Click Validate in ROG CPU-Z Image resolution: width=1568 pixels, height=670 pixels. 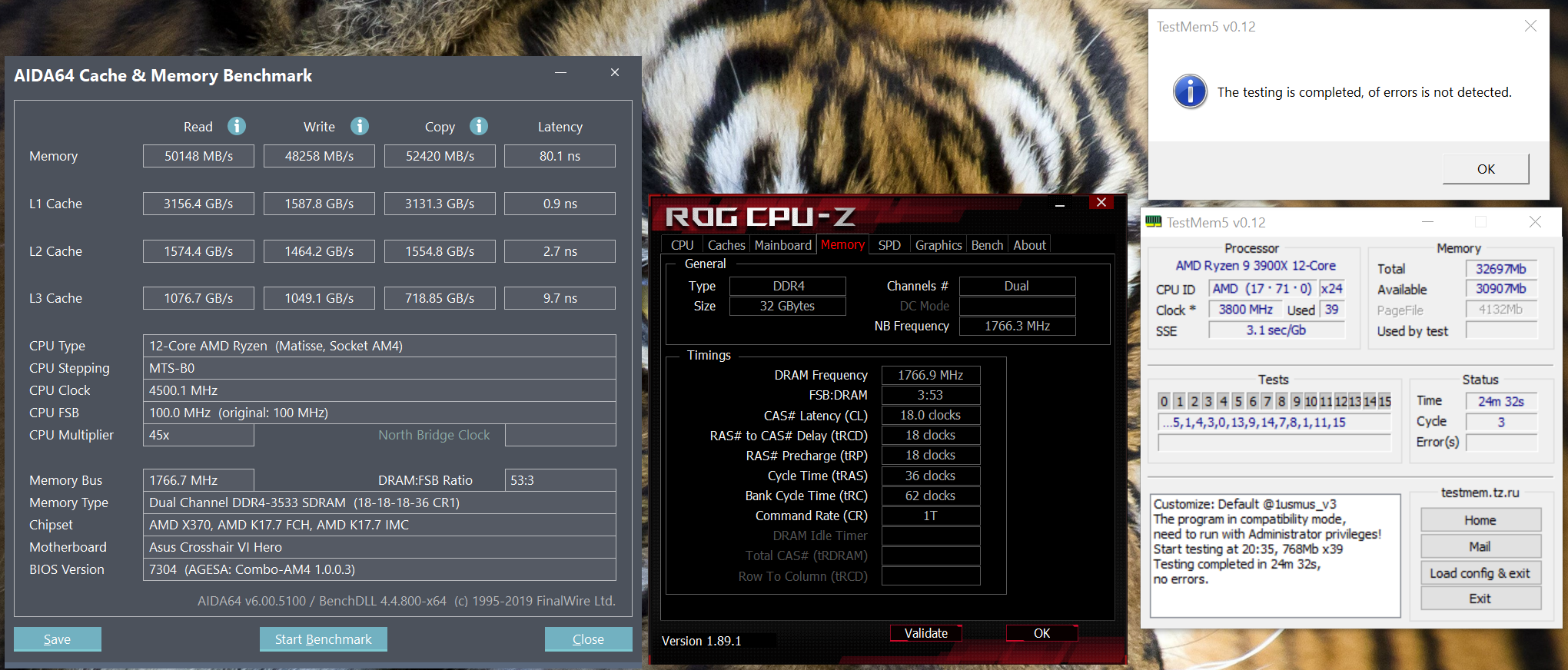(926, 633)
